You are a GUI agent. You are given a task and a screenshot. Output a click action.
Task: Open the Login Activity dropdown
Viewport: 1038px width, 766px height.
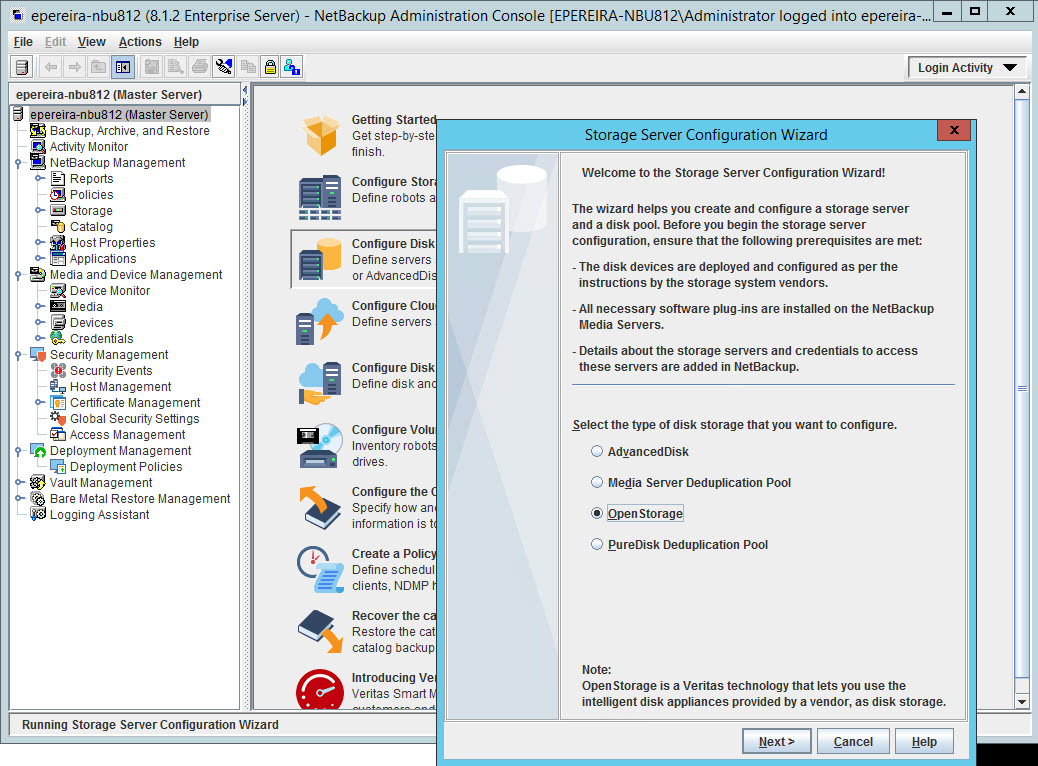click(x=967, y=68)
